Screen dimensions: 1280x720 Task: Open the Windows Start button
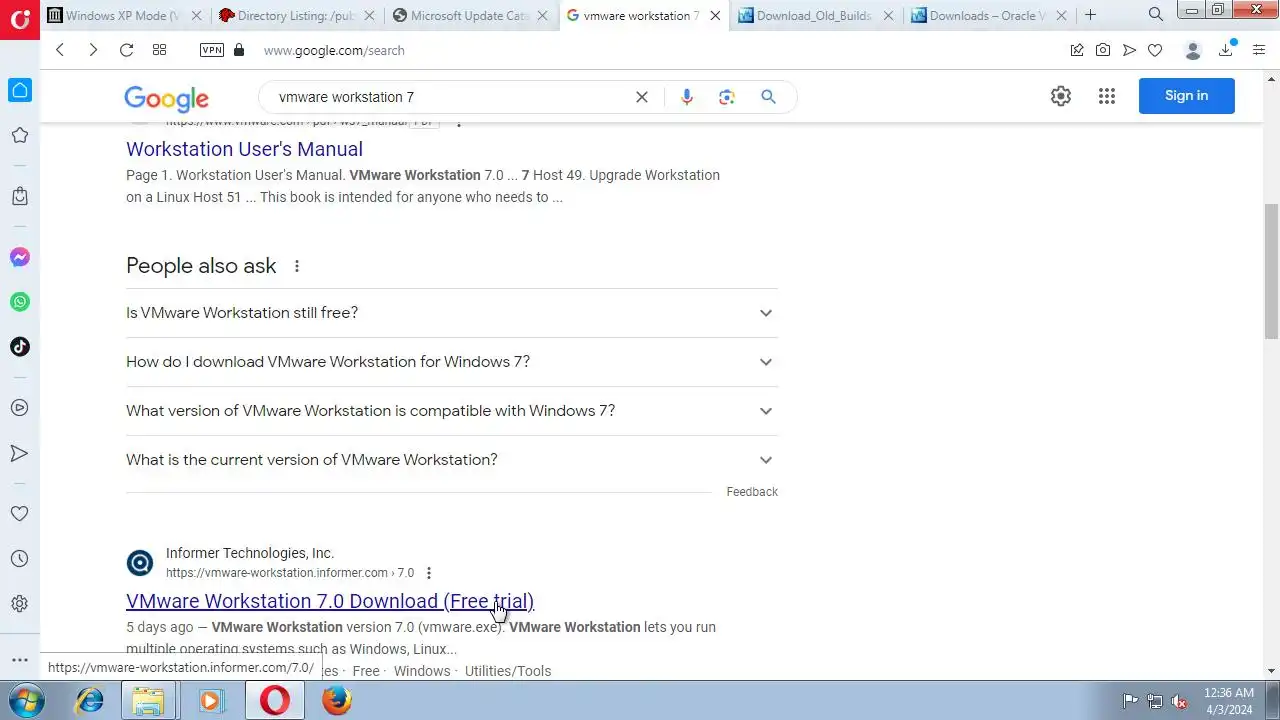(x=25, y=700)
